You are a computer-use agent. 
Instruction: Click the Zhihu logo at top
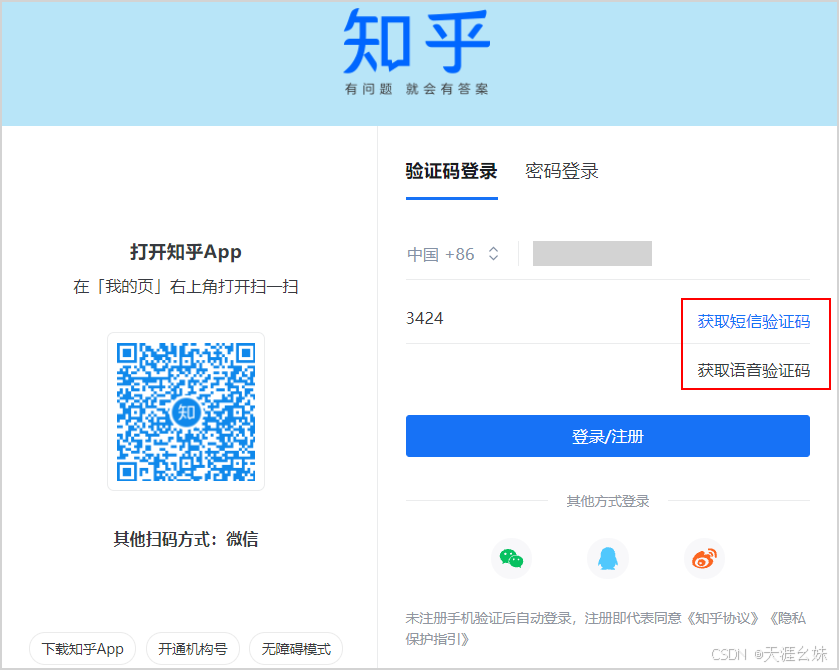click(x=416, y=41)
